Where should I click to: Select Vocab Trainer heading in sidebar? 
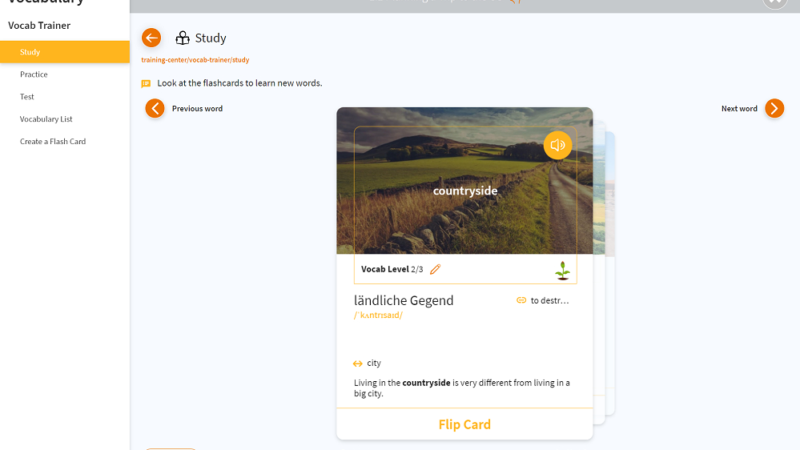[39, 26]
